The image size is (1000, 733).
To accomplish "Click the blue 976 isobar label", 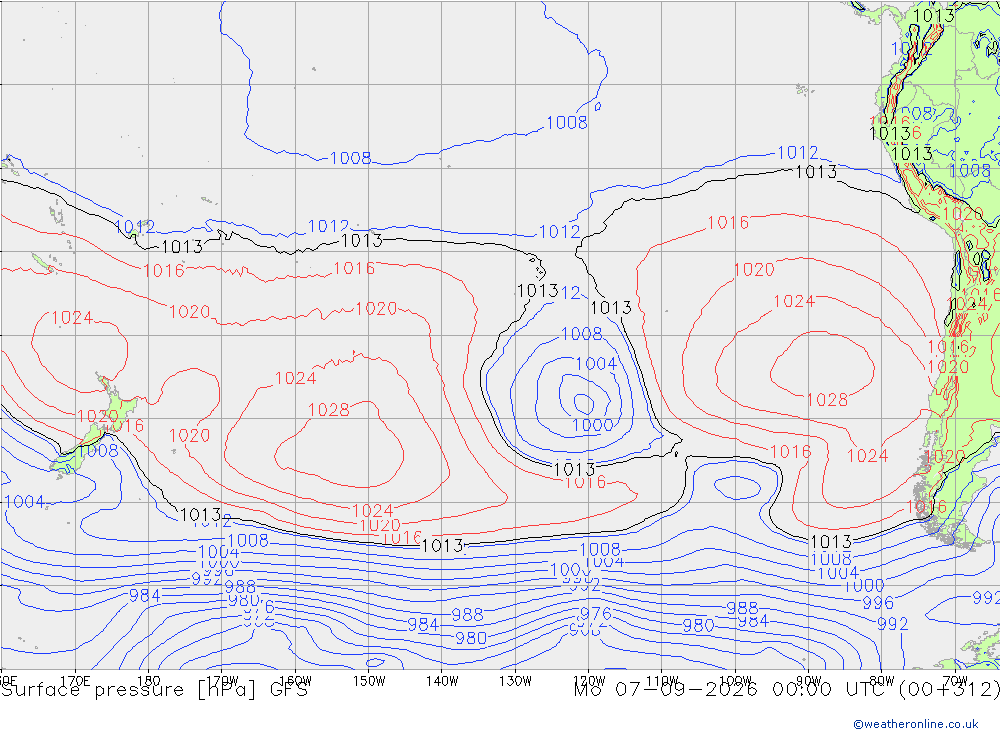I will tap(595, 614).
